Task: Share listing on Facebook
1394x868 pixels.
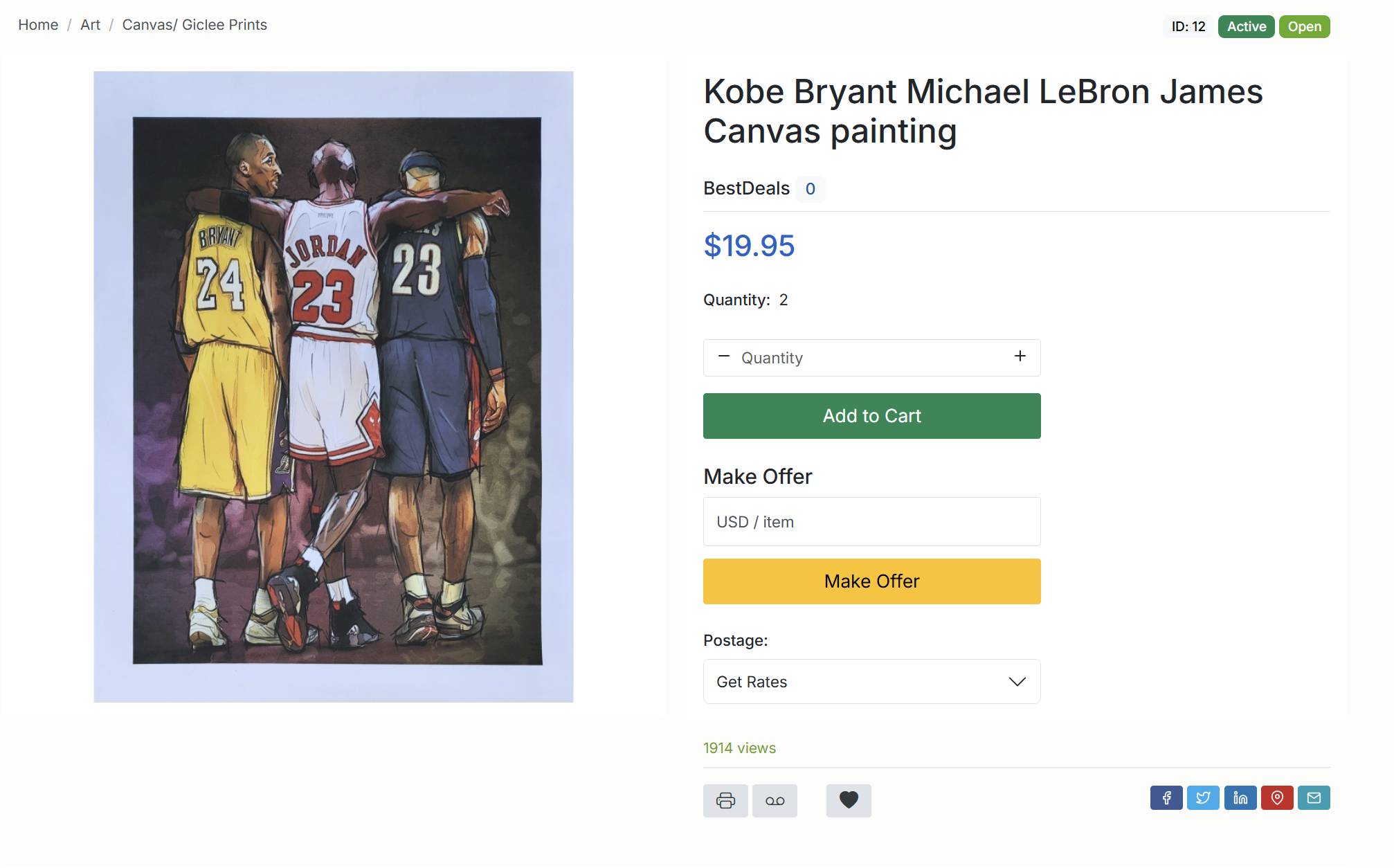Action: click(x=1166, y=798)
